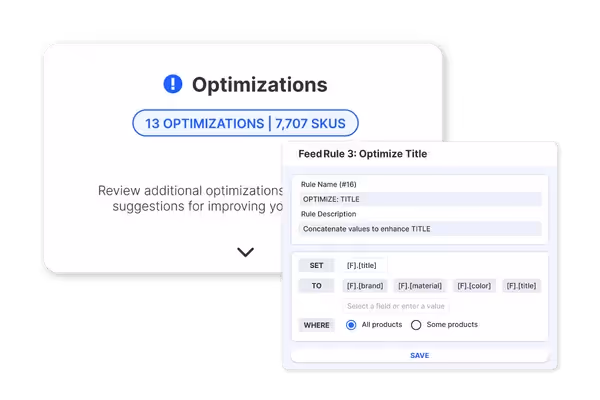Screen dimensions: 600x400
Task: Click the WHERE label
Action: [x=316, y=325]
